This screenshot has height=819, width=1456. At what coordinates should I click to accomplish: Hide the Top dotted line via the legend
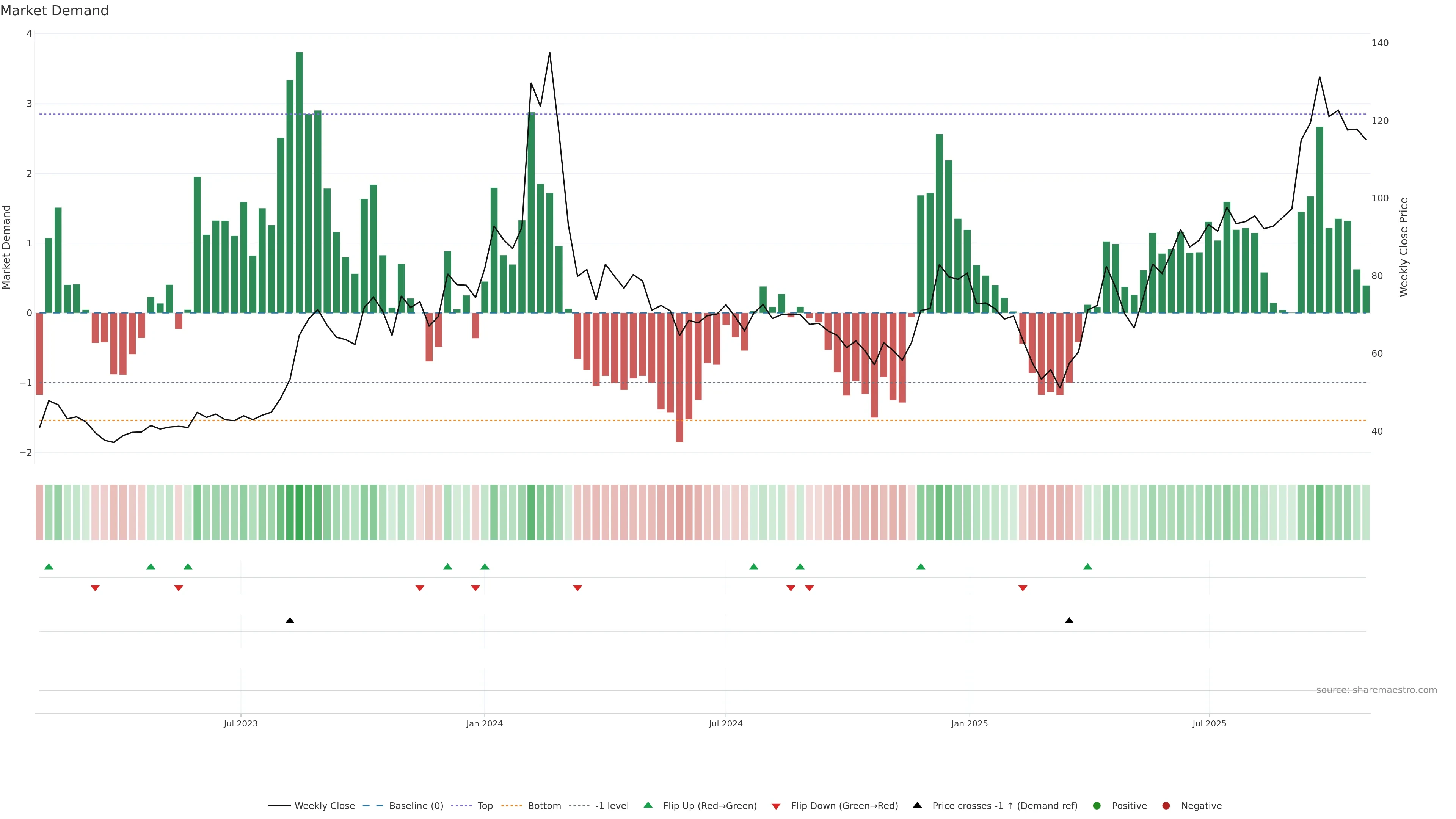coord(485,806)
